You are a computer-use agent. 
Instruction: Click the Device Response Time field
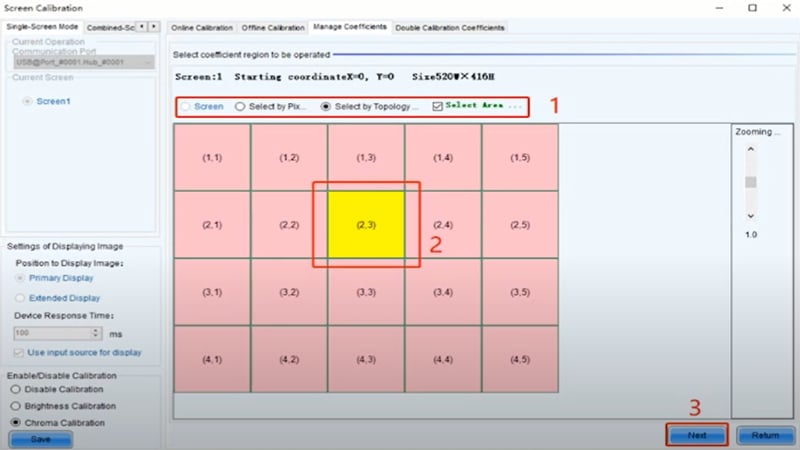pos(58,333)
